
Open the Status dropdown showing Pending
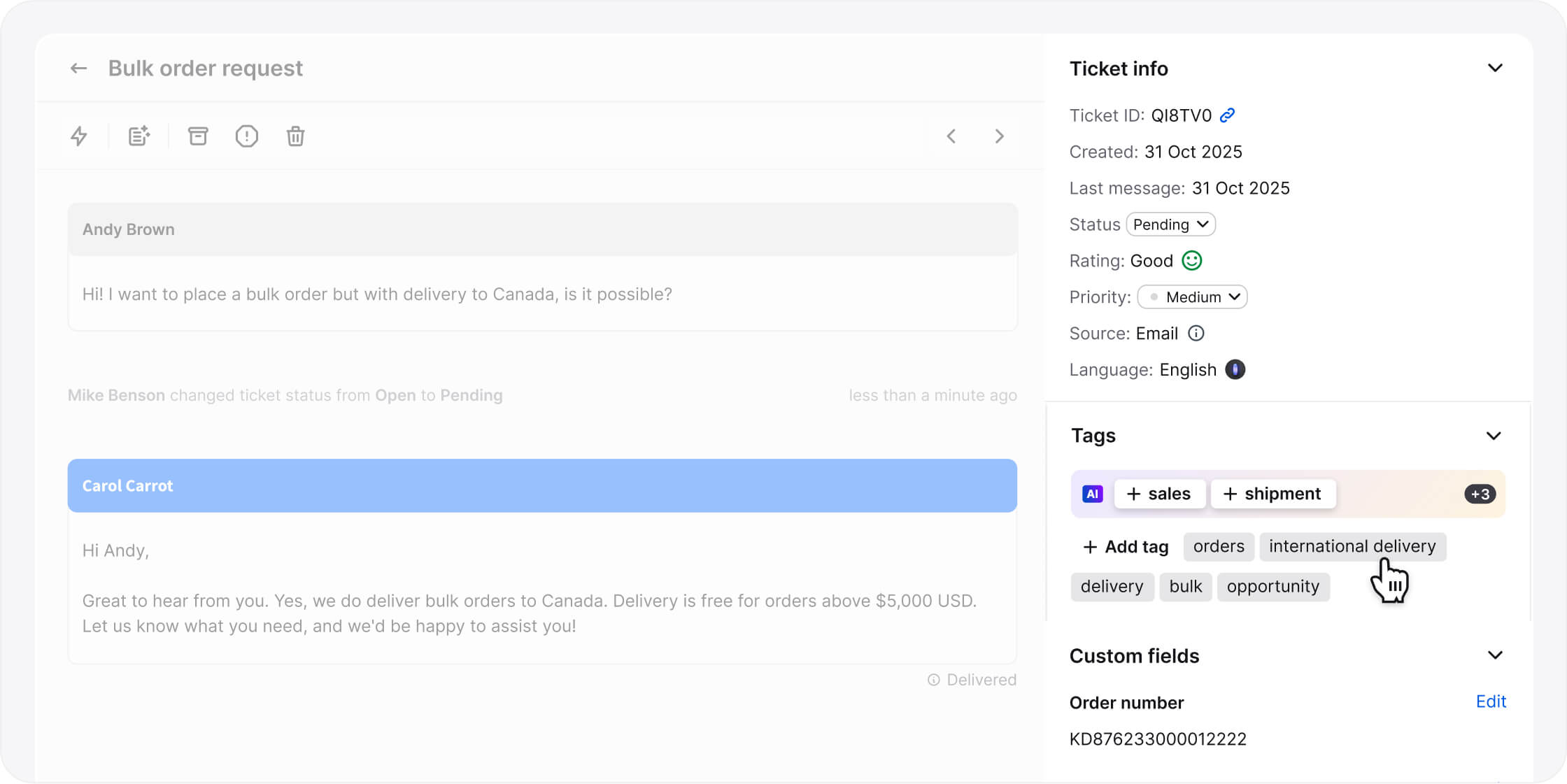[1170, 224]
